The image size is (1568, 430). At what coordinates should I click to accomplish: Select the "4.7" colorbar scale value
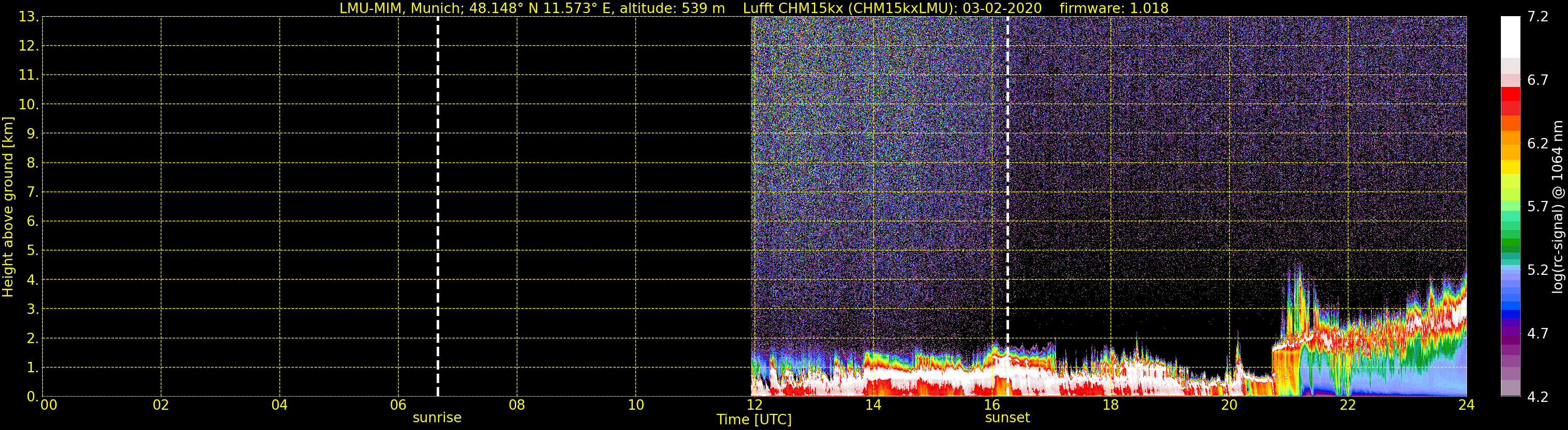point(1538,333)
